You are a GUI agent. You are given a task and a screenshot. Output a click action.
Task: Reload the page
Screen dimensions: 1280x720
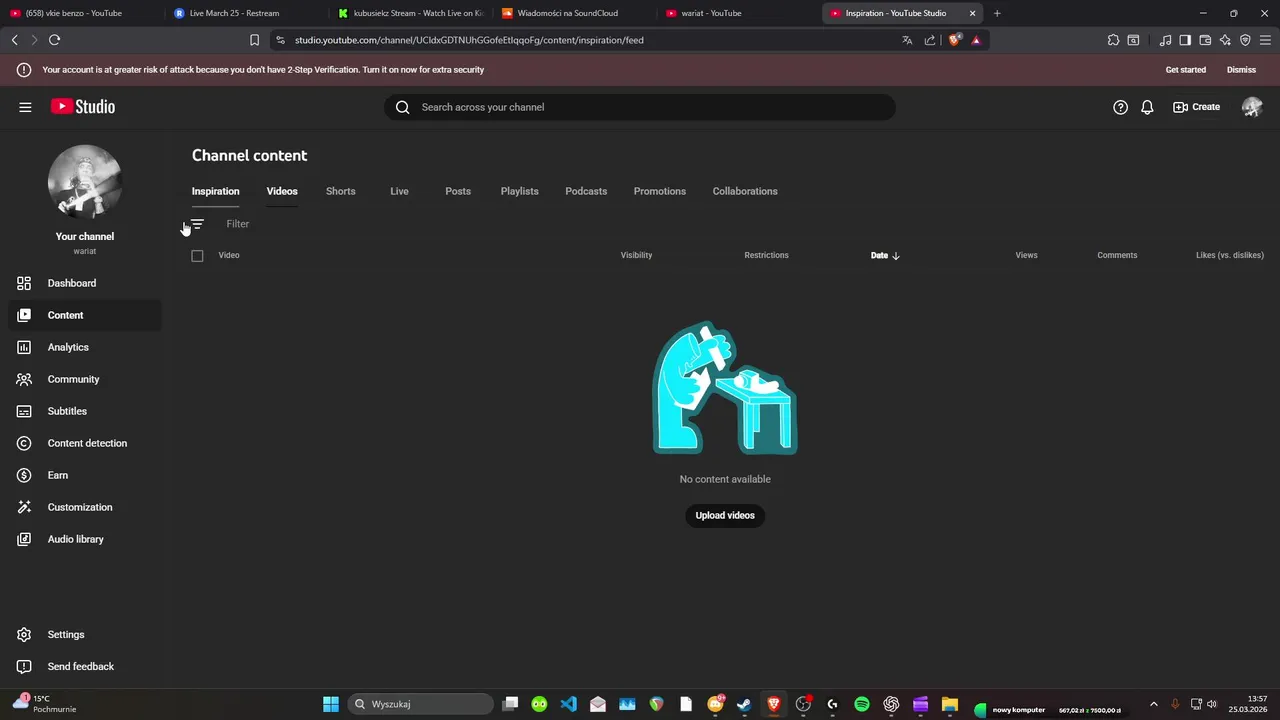[x=54, y=40]
